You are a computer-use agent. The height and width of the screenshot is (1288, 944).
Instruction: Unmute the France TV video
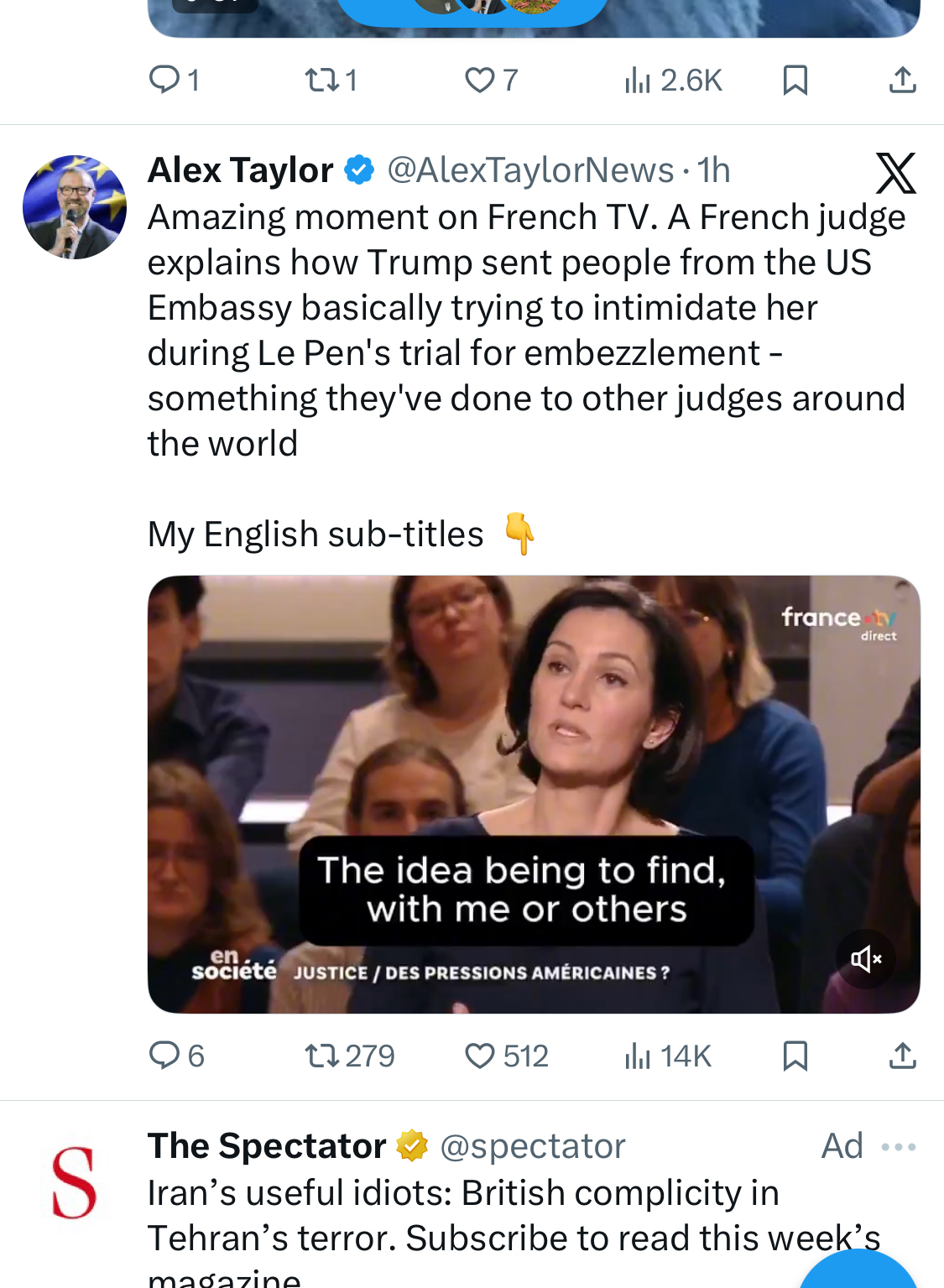(x=865, y=958)
